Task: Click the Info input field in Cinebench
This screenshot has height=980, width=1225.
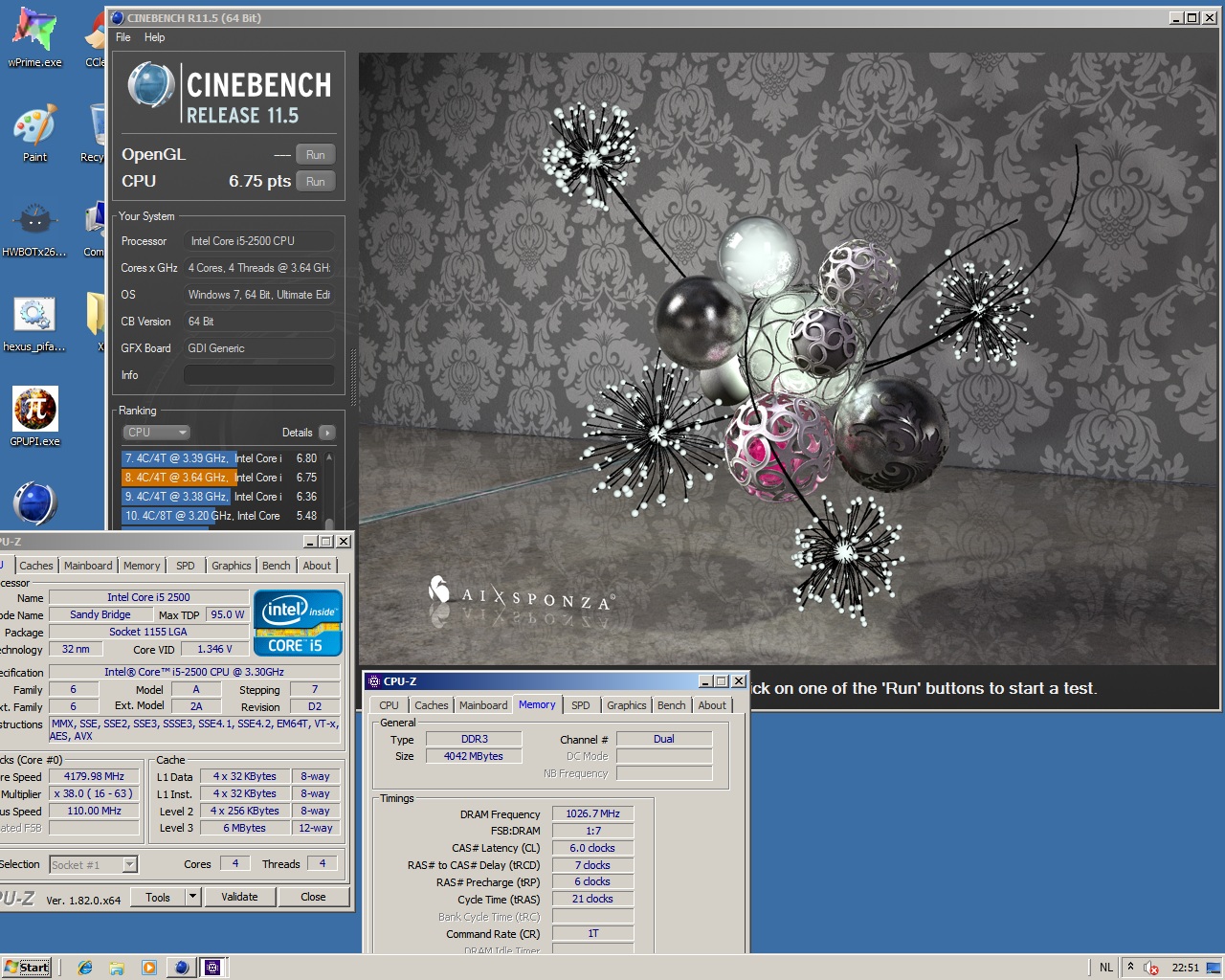Action: pyautogui.click(x=259, y=375)
